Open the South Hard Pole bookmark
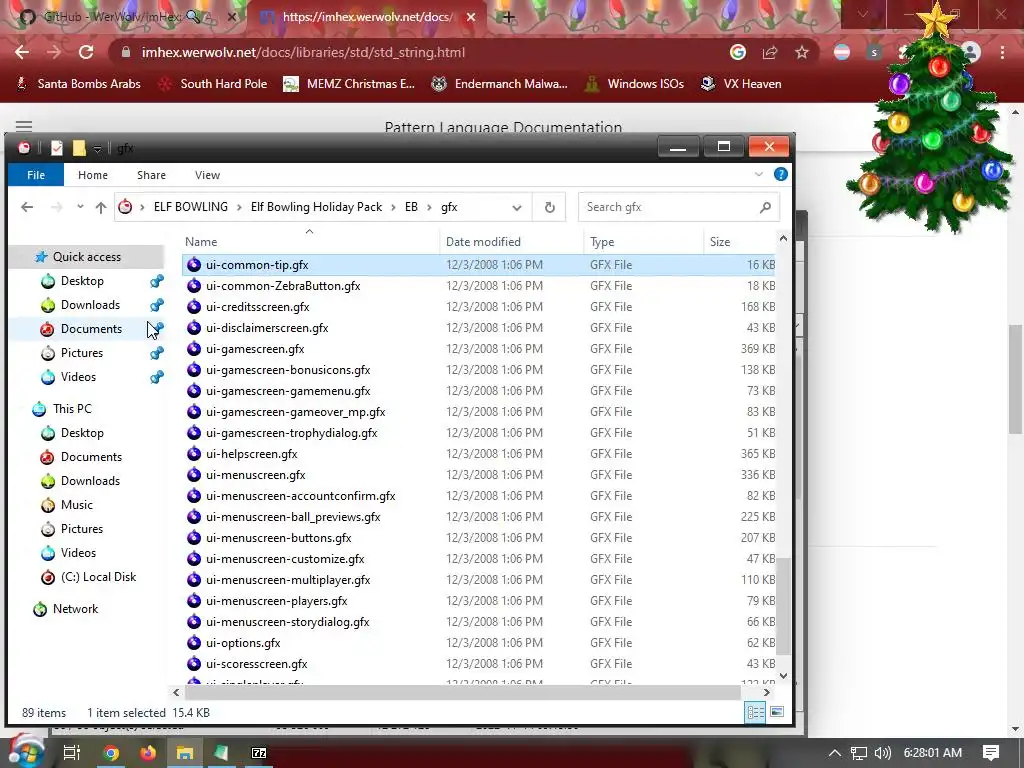Screen dimensions: 1024x768 [214, 84]
